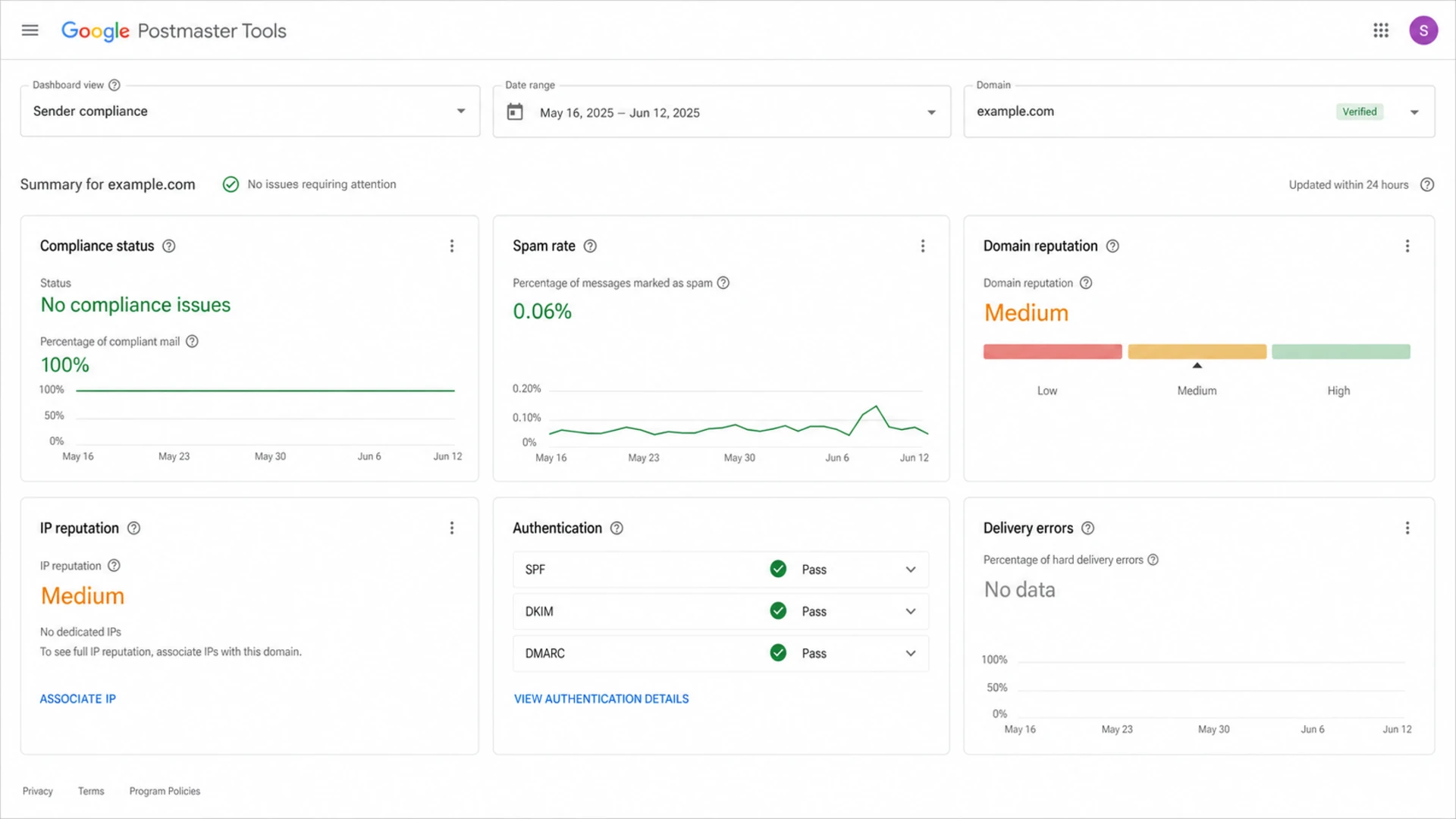
Task: Click the 'No compliance issues' status text
Action: click(x=136, y=305)
